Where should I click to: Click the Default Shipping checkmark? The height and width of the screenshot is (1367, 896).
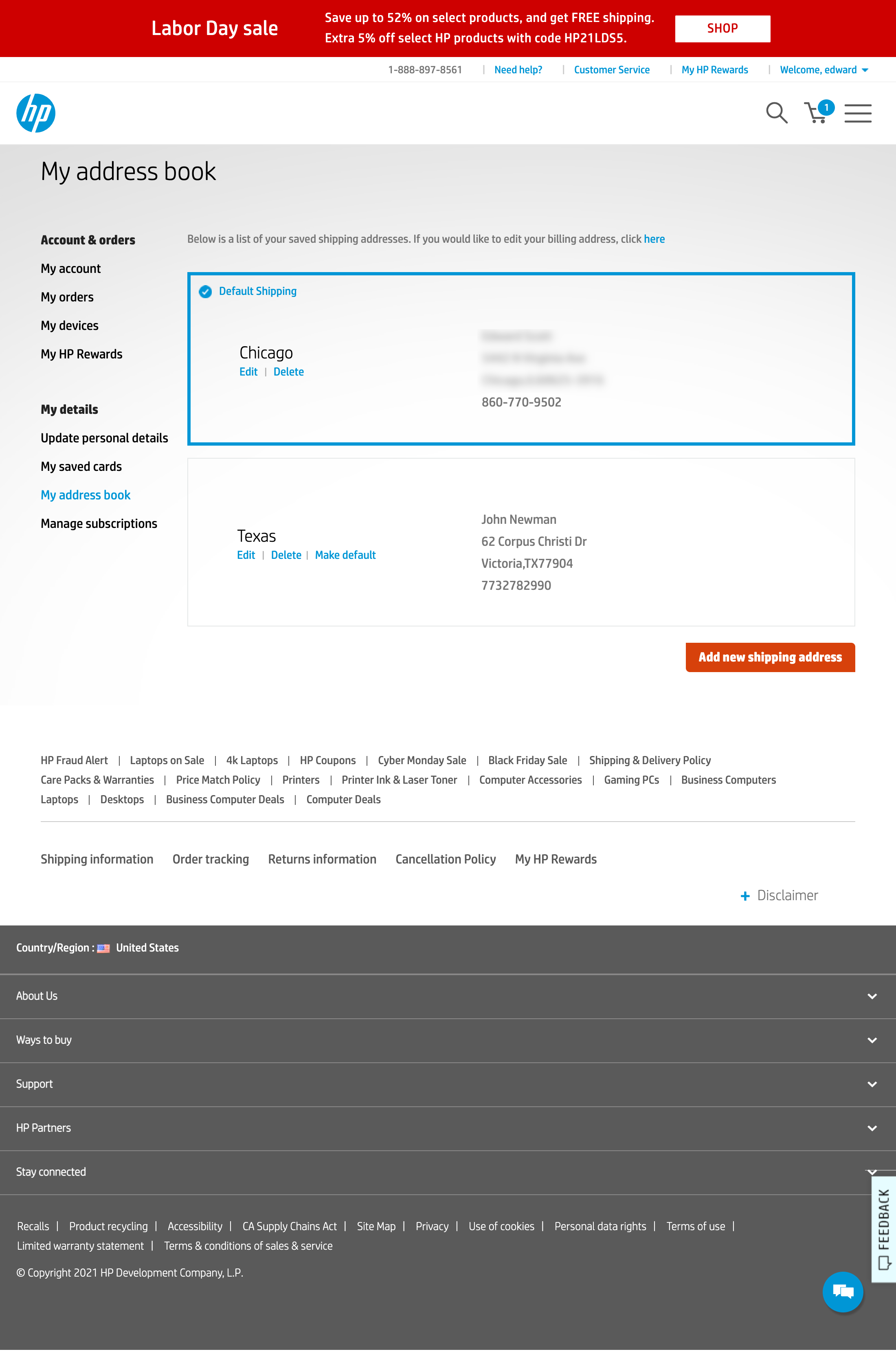(x=205, y=292)
